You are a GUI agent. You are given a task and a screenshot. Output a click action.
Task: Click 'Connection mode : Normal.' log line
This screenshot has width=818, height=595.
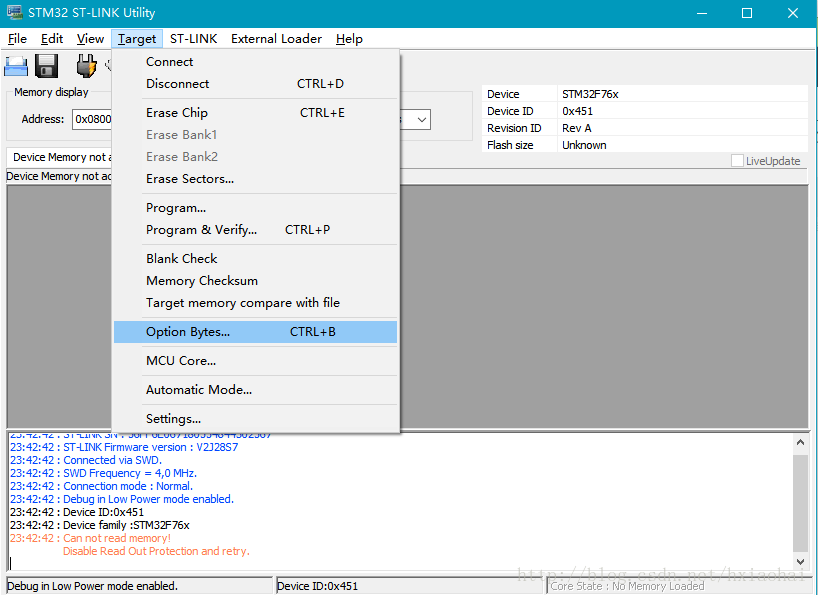(x=102, y=486)
